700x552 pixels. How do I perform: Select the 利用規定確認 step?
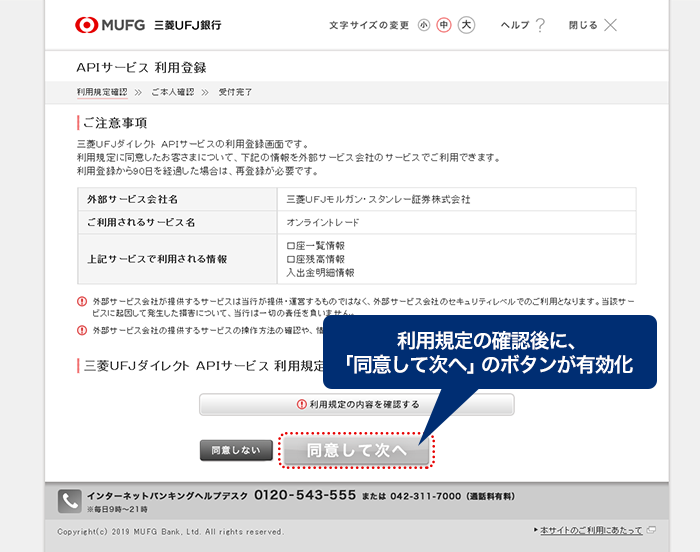102,92
